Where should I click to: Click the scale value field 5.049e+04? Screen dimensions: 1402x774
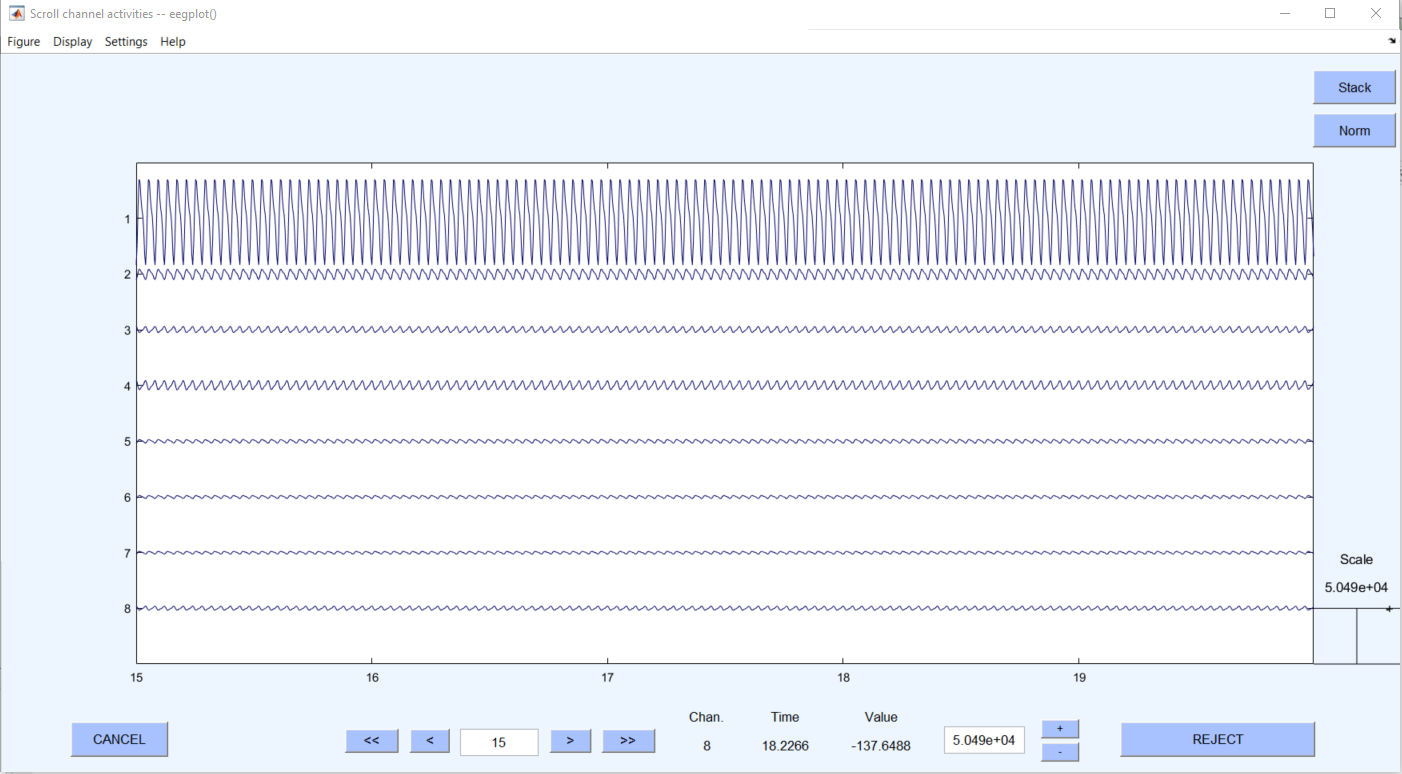(984, 740)
